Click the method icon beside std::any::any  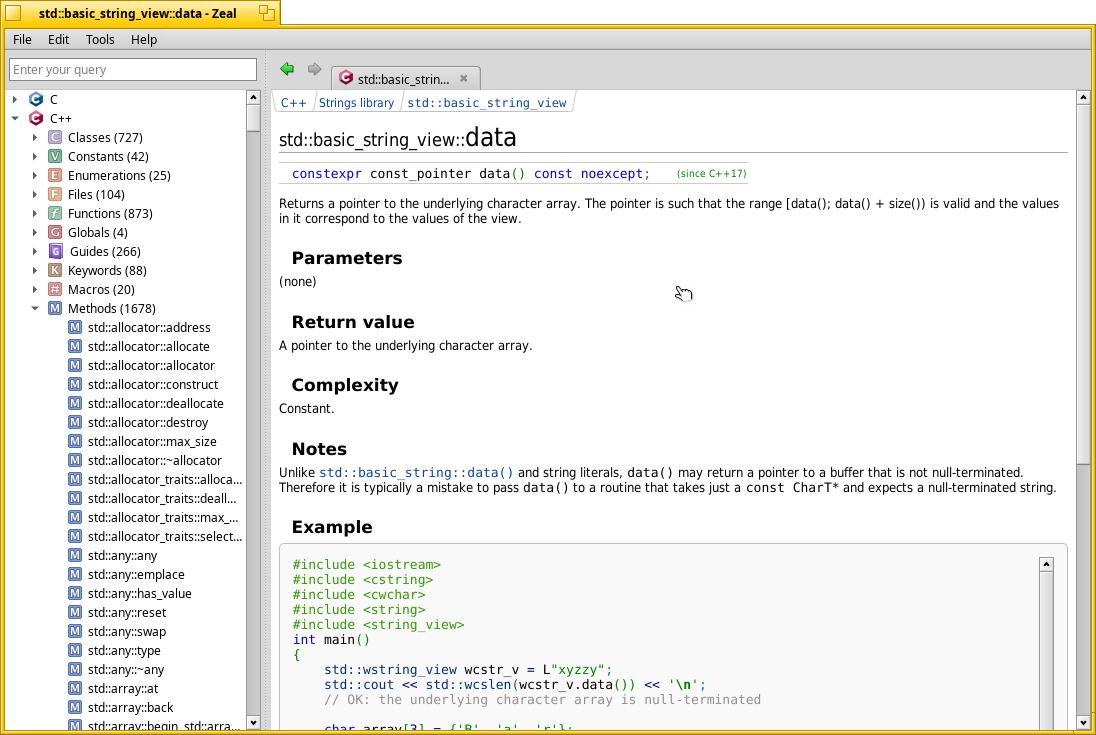[75, 555]
